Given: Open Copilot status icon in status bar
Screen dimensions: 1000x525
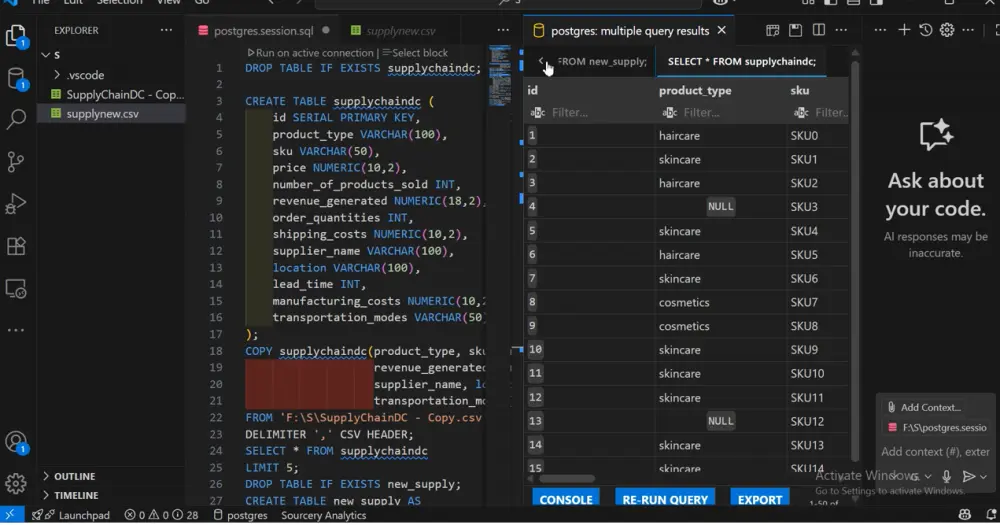Looking at the screenshot, I should point(964,515).
